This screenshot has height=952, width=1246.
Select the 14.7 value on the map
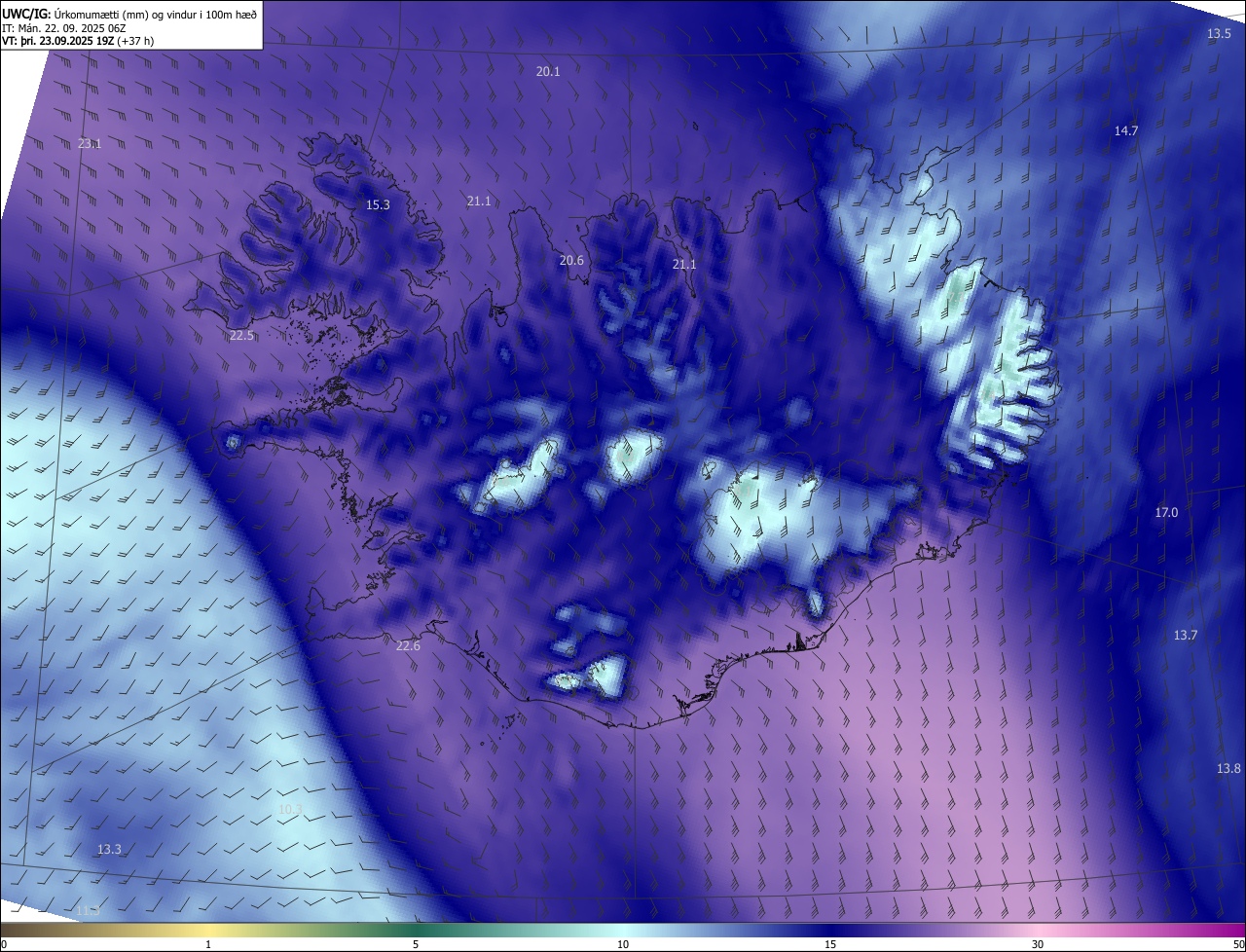click(x=1126, y=130)
